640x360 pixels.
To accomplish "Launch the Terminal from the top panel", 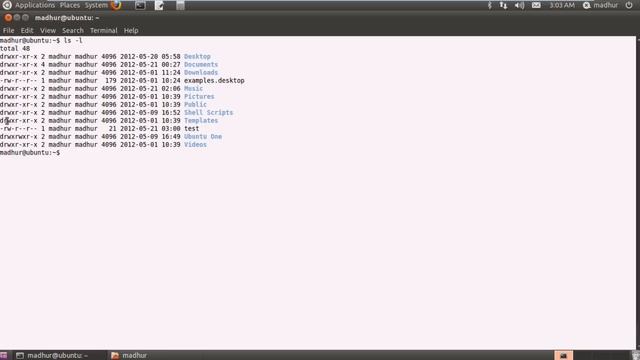I will tap(140, 5).
